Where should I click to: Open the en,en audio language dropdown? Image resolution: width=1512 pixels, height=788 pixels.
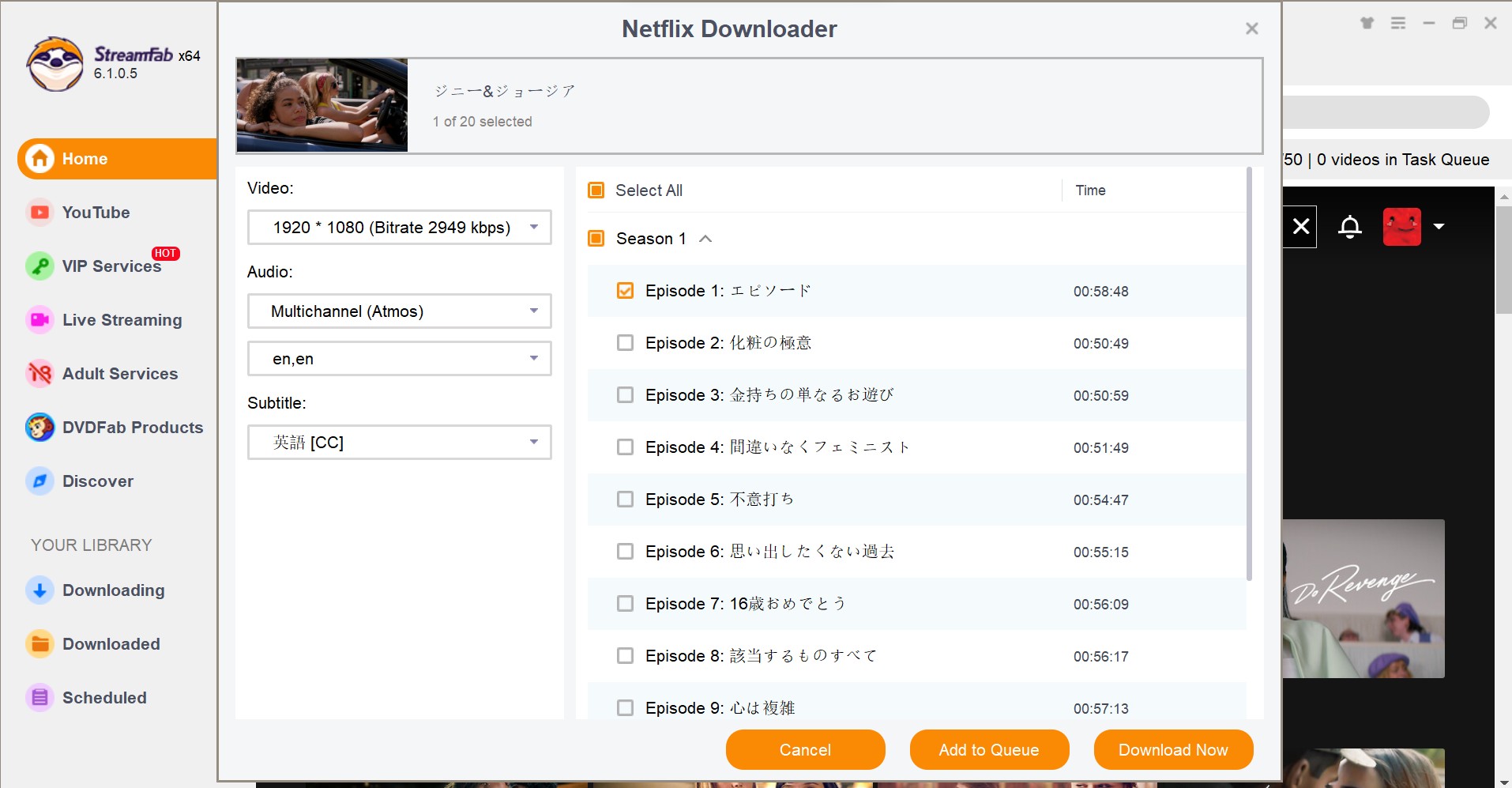400,359
